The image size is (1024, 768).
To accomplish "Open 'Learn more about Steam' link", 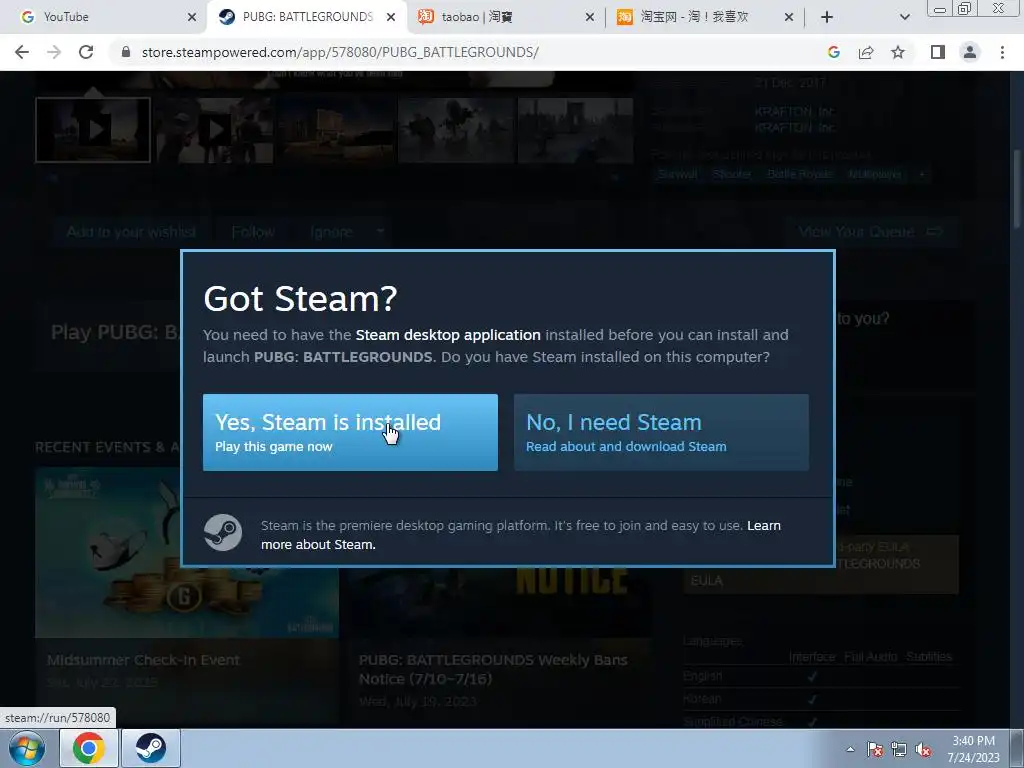I will (520, 535).
